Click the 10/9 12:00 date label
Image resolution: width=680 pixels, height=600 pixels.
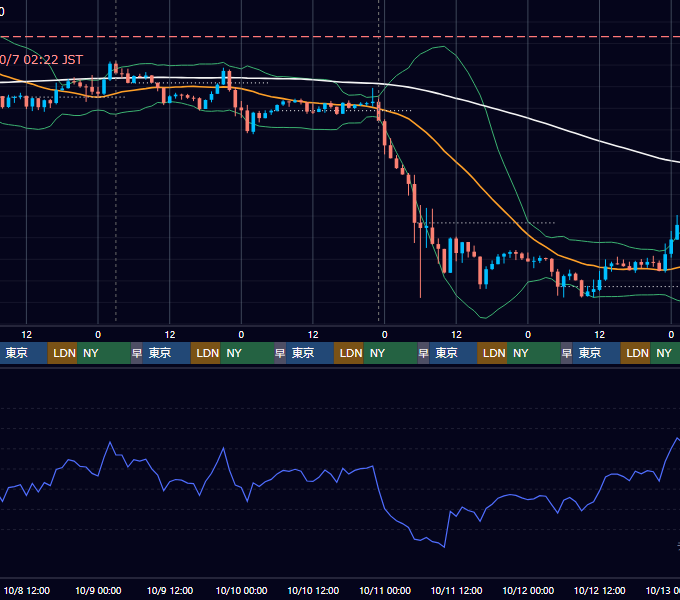tap(170, 590)
